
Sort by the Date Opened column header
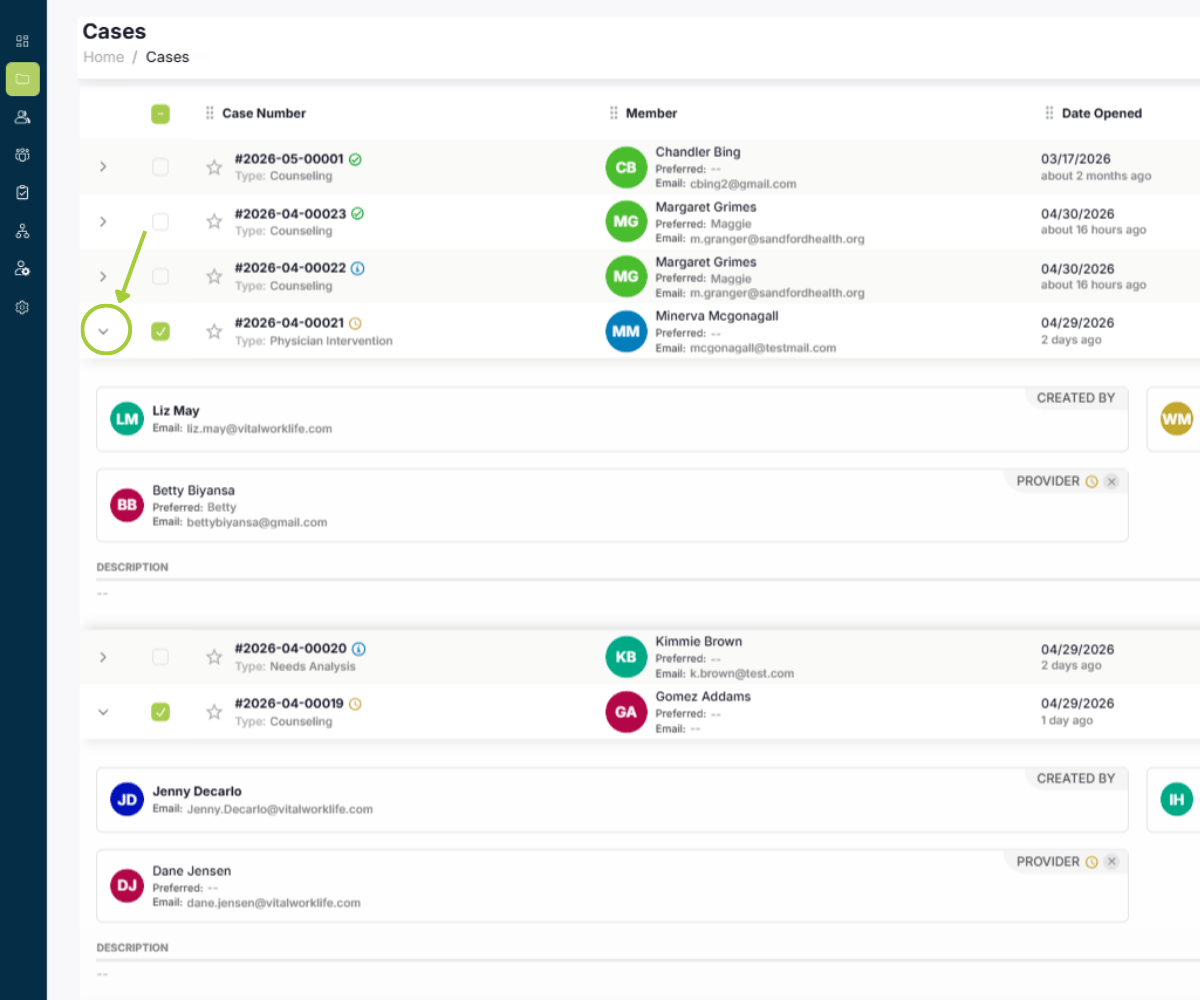click(1101, 114)
